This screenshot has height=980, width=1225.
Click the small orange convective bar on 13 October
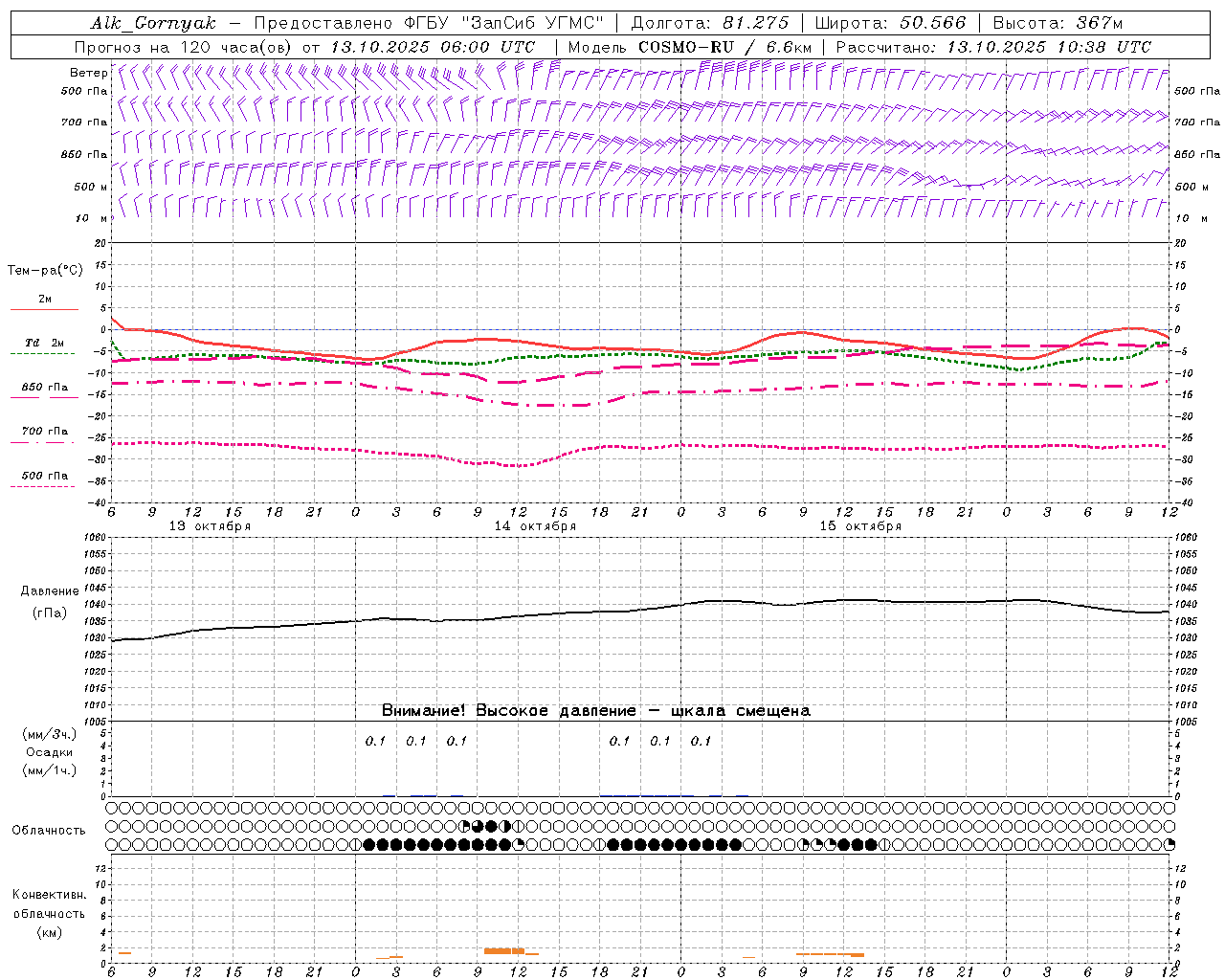(x=124, y=953)
